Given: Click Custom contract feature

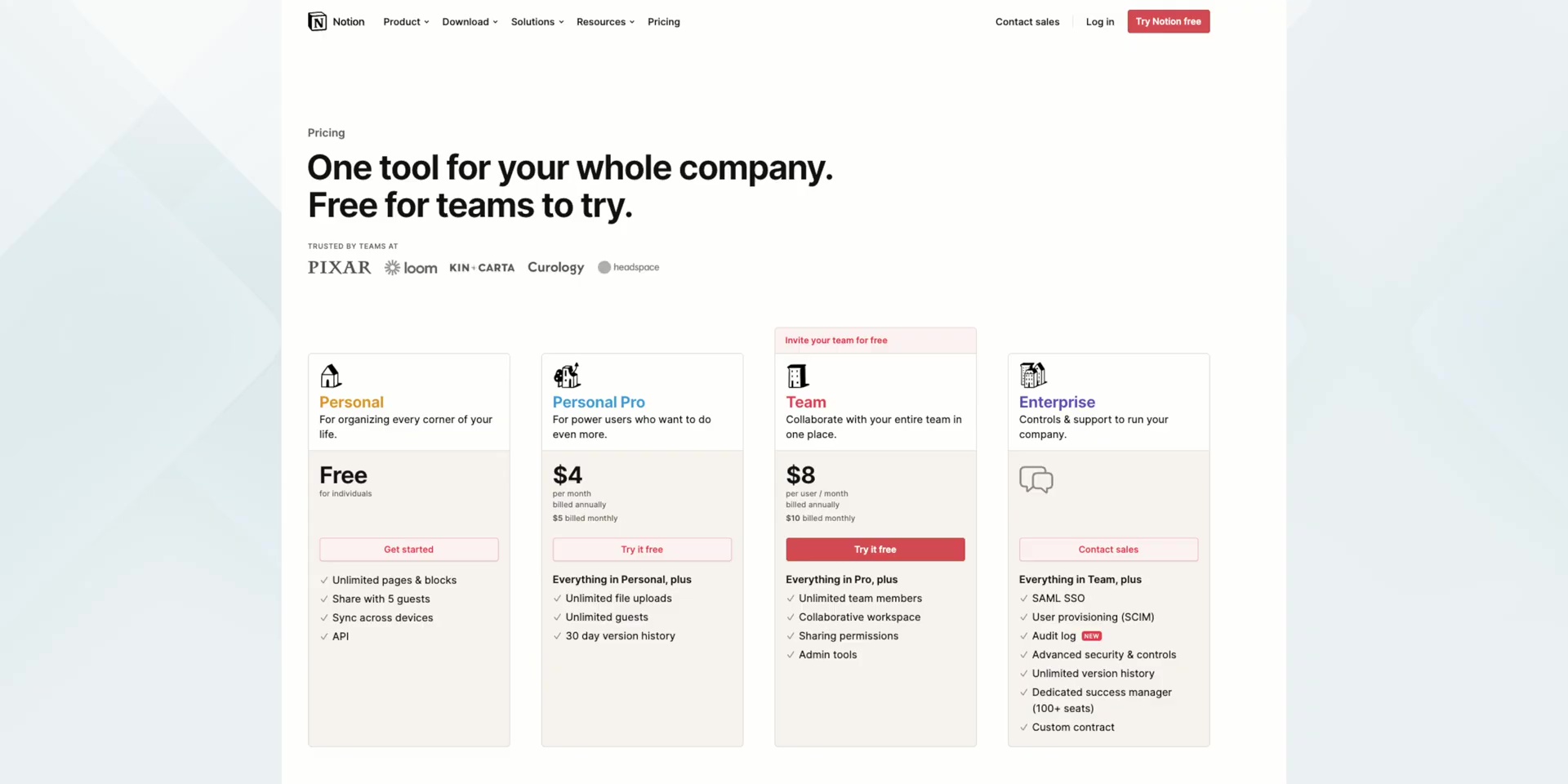Looking at the screenshot, I should pos(1073,728).
